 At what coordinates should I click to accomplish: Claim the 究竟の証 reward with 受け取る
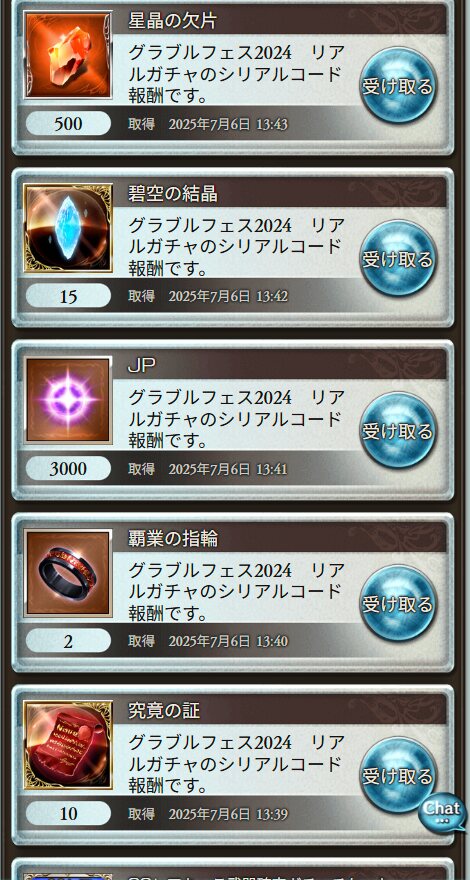click(x=398, y=776)
